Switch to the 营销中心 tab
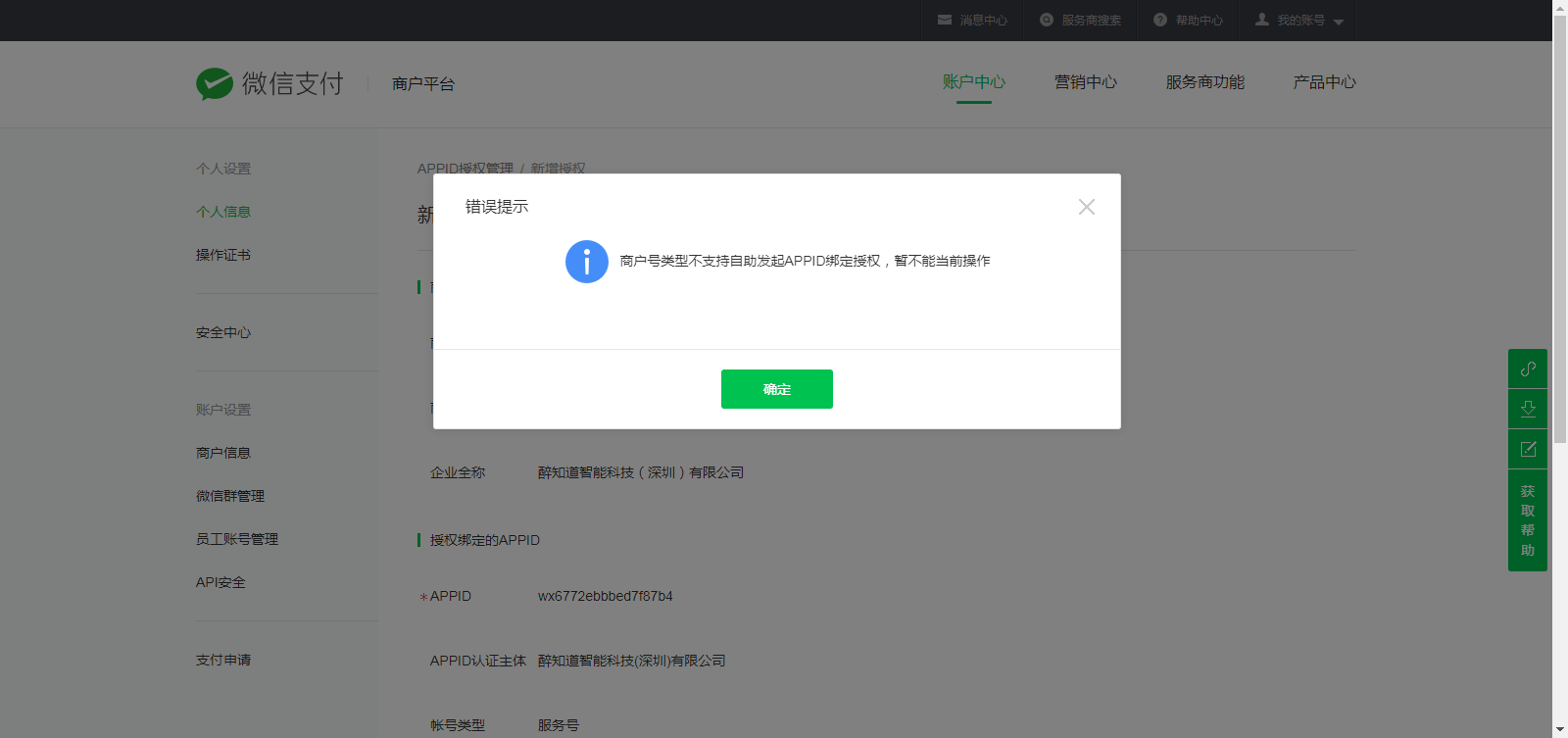1568x738 pixels. (x=1086, y=82)
